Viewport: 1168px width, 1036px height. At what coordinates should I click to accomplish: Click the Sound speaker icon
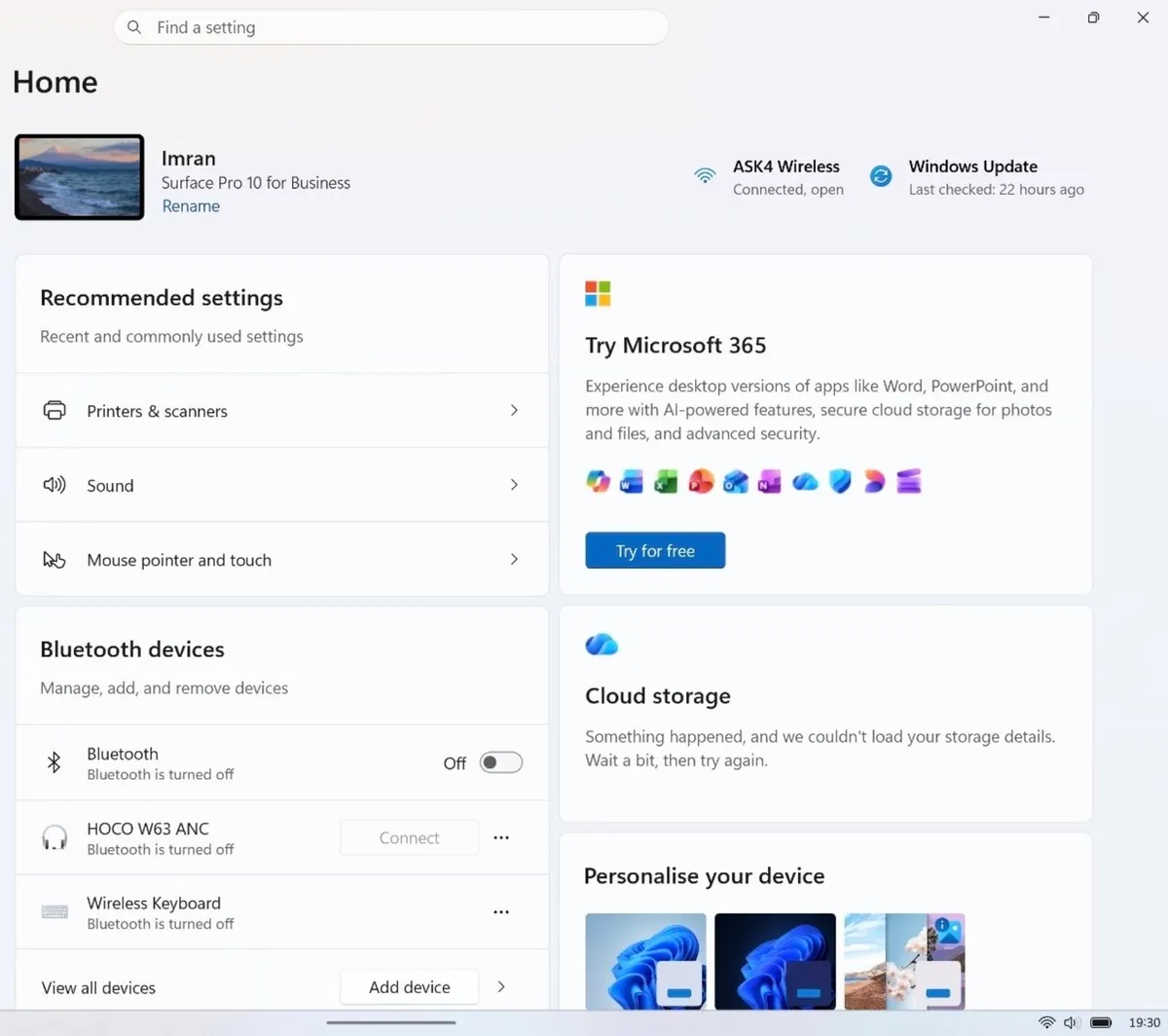pos(55,485)
